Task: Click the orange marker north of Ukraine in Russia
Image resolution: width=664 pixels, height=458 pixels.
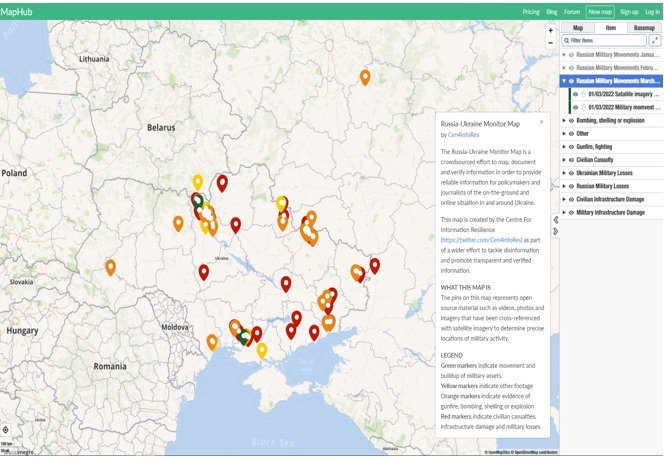Action: point(365,77)
